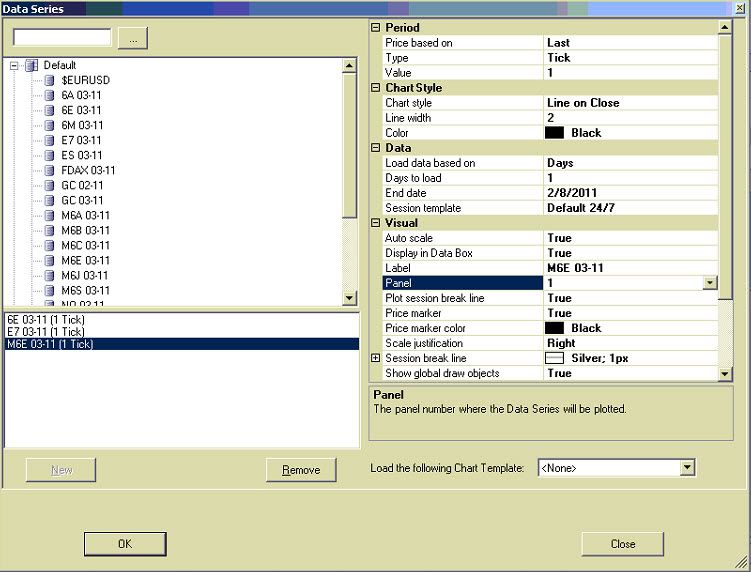
Task: Select the $EURUSD instrument icon
Action: (49, 80)
